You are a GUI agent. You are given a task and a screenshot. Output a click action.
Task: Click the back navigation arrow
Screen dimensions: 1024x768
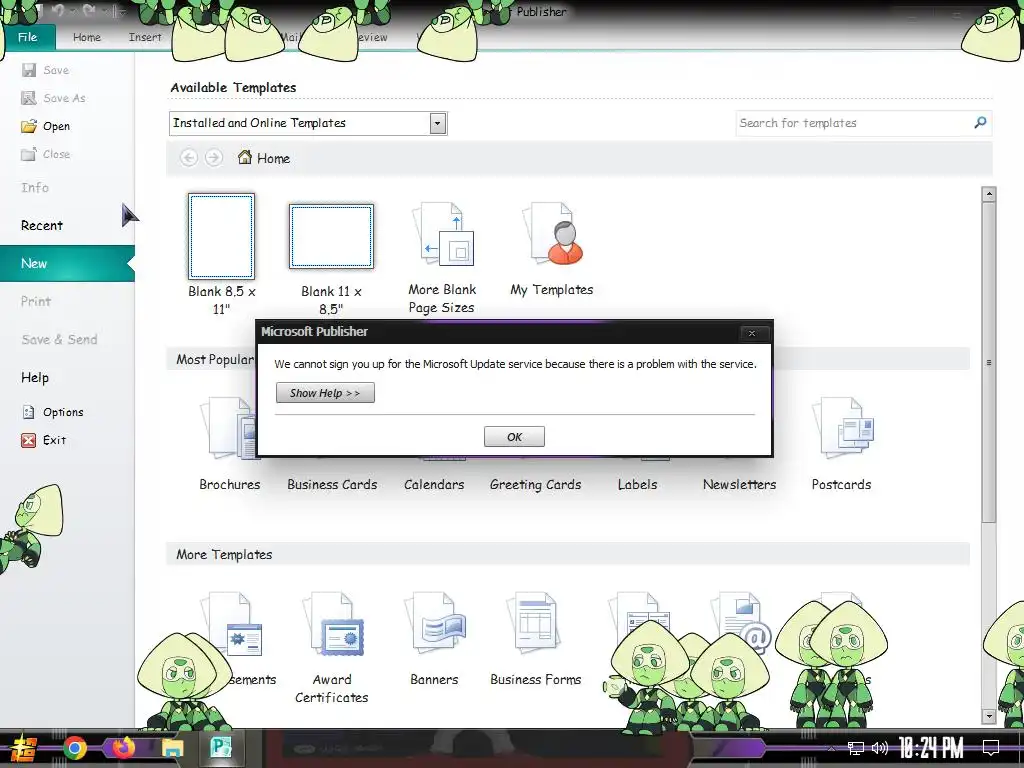tap(189, 158)
